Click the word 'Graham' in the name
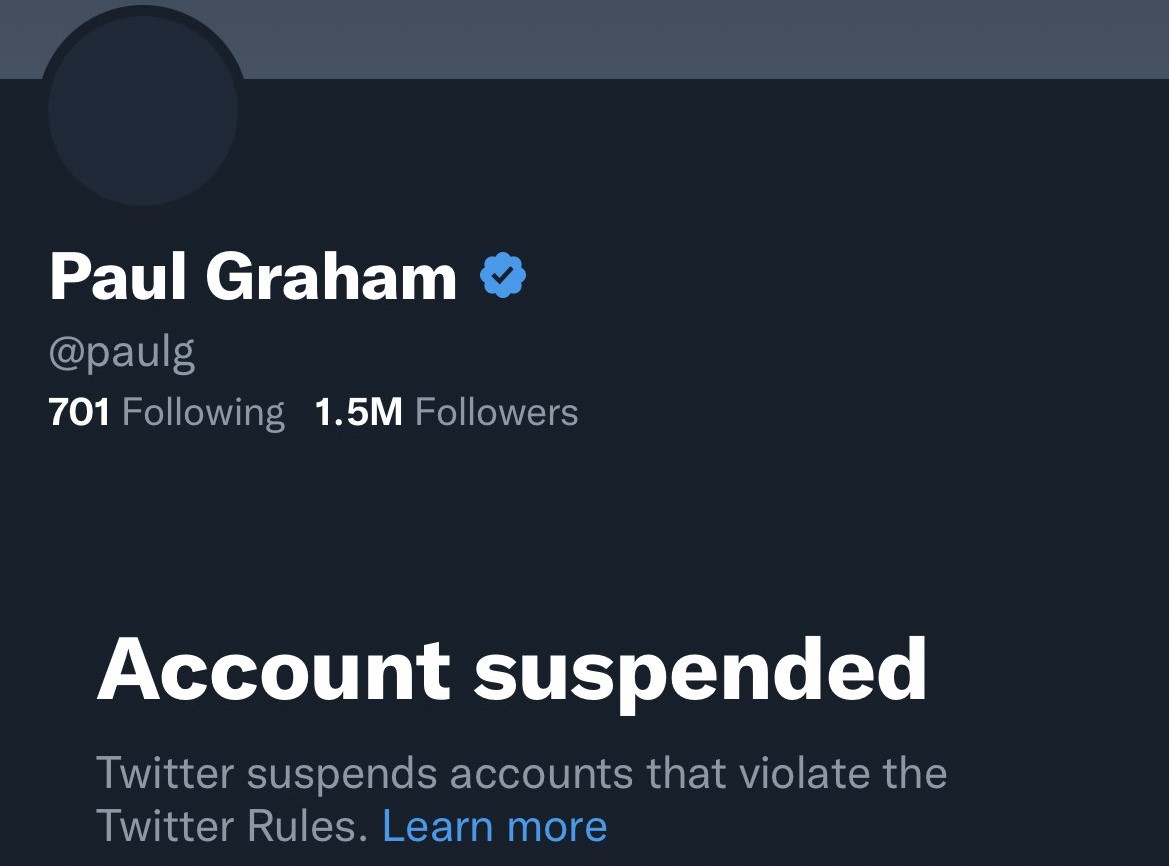This screenshot has height=866, width=1169. point(331,276)
